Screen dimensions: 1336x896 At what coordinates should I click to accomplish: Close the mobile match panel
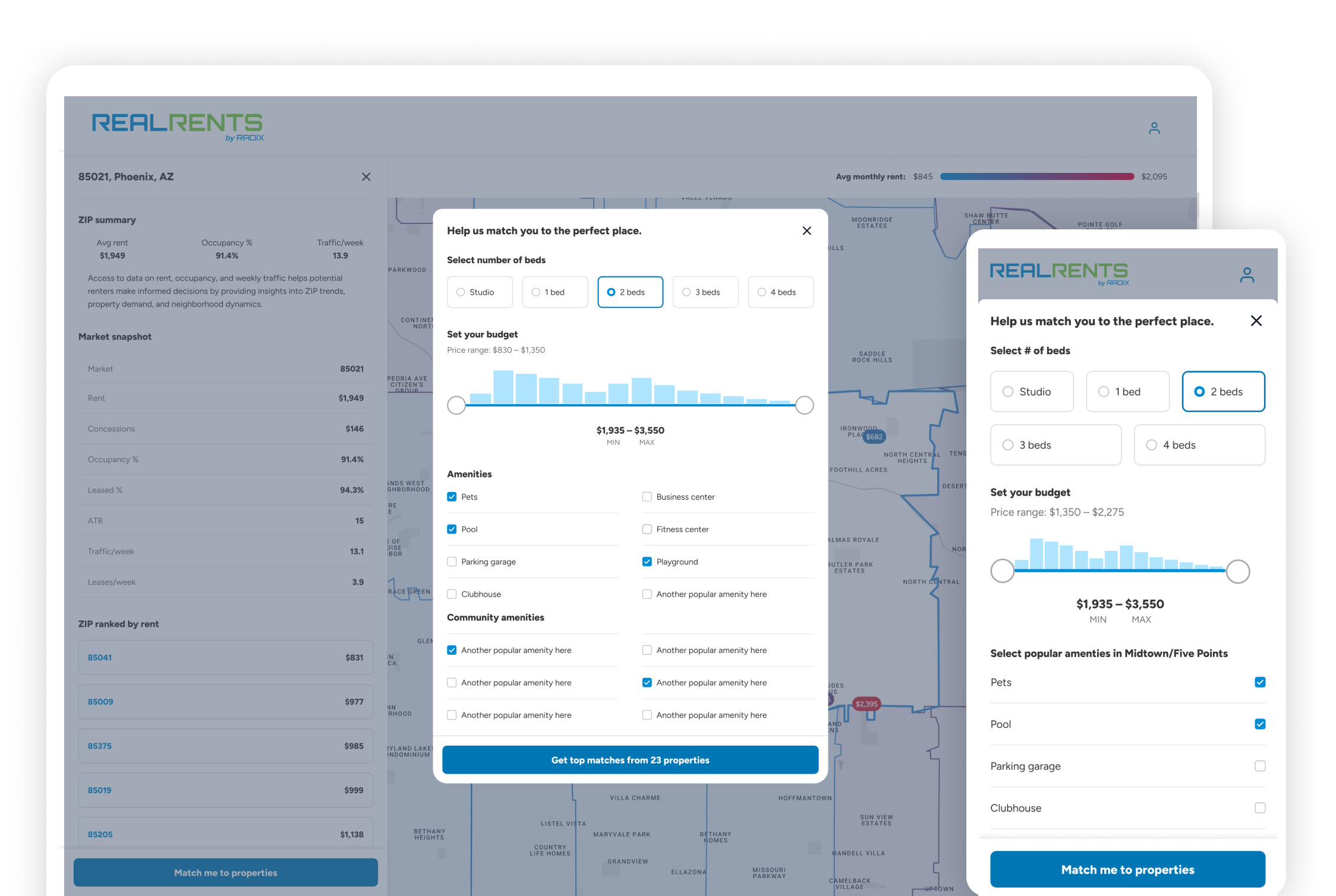point(1256,321)
